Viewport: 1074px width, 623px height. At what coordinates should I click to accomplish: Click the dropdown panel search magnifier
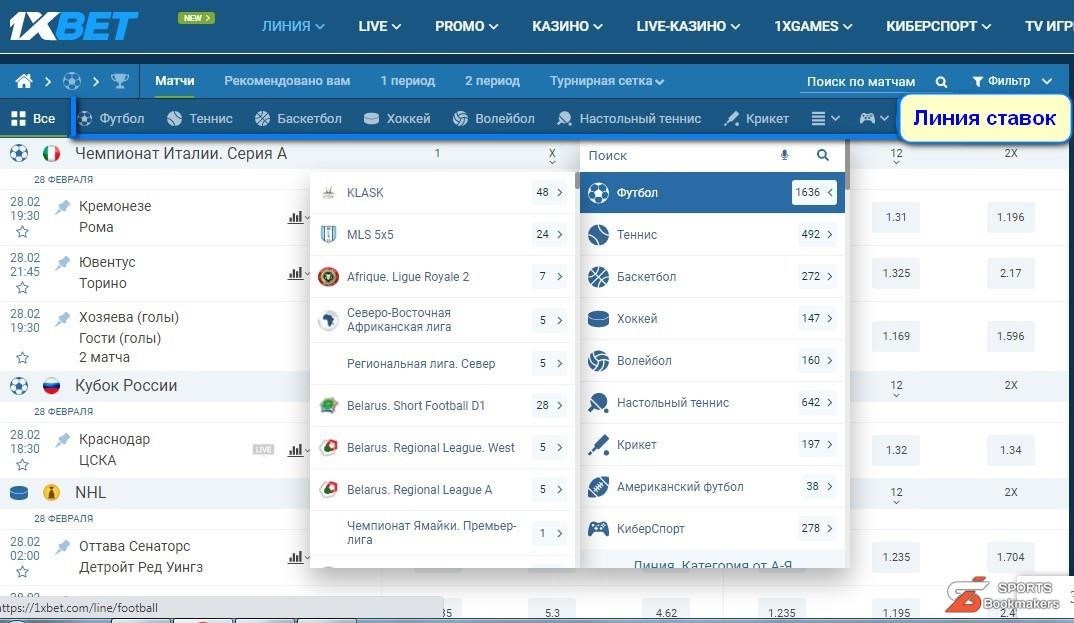point(823,155)
